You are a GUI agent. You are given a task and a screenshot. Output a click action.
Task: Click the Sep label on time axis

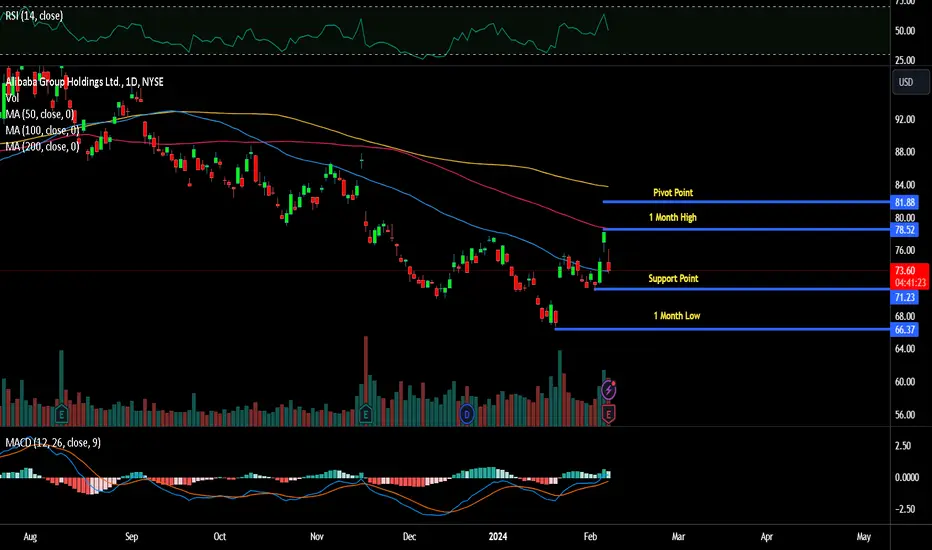click(x=131, y=536)
